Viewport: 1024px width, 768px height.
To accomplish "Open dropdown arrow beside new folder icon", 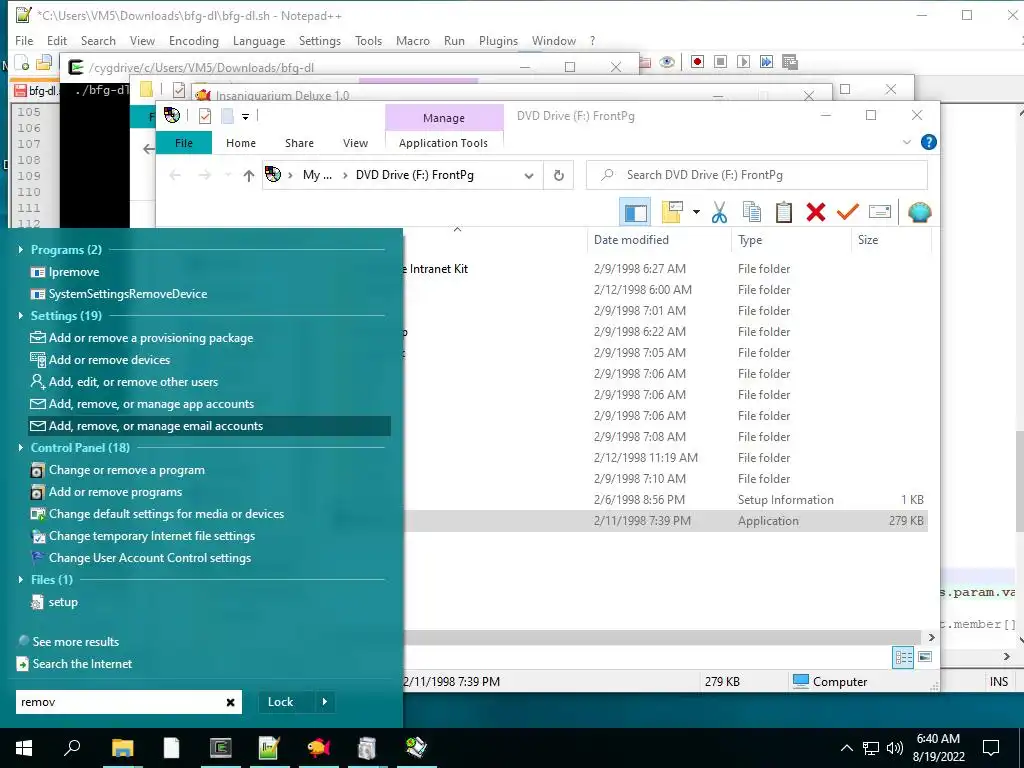I will [696, 212].
